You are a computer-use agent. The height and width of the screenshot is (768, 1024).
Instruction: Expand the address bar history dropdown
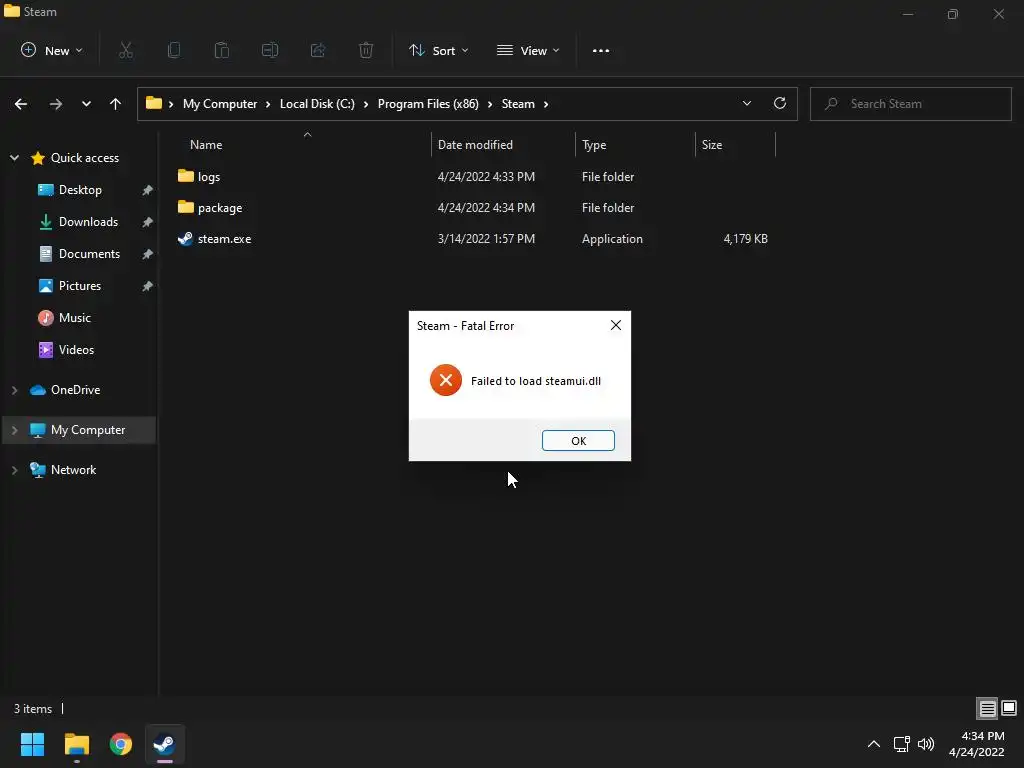click(747, 103)
